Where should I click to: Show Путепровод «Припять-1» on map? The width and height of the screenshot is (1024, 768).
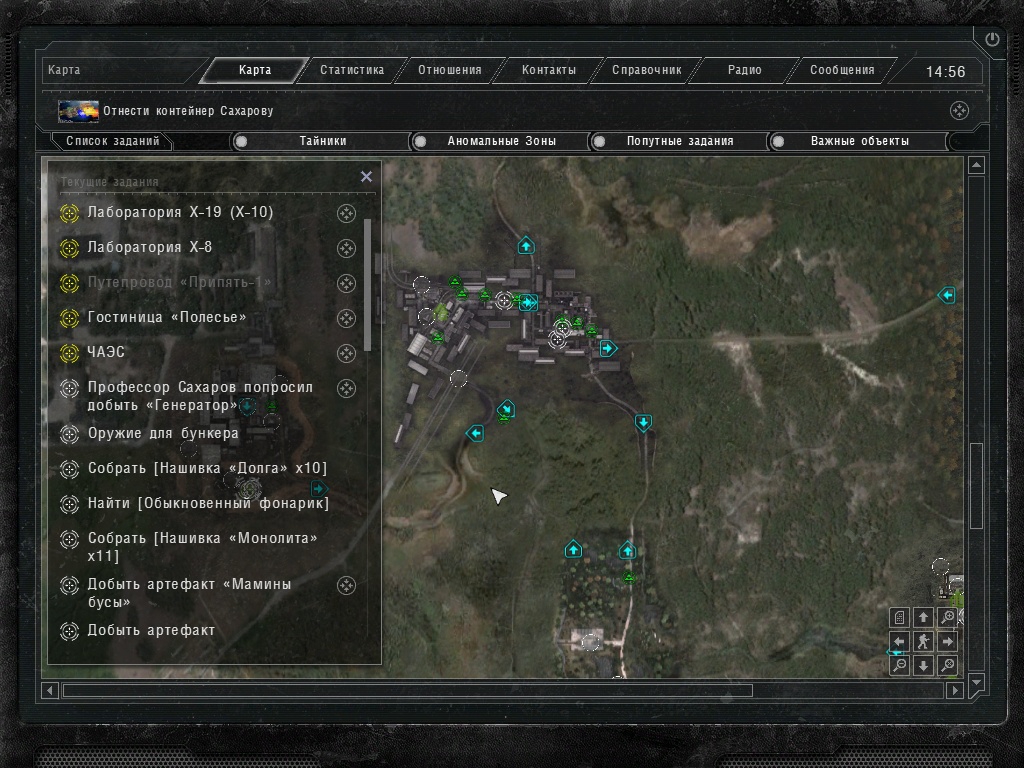346,283
